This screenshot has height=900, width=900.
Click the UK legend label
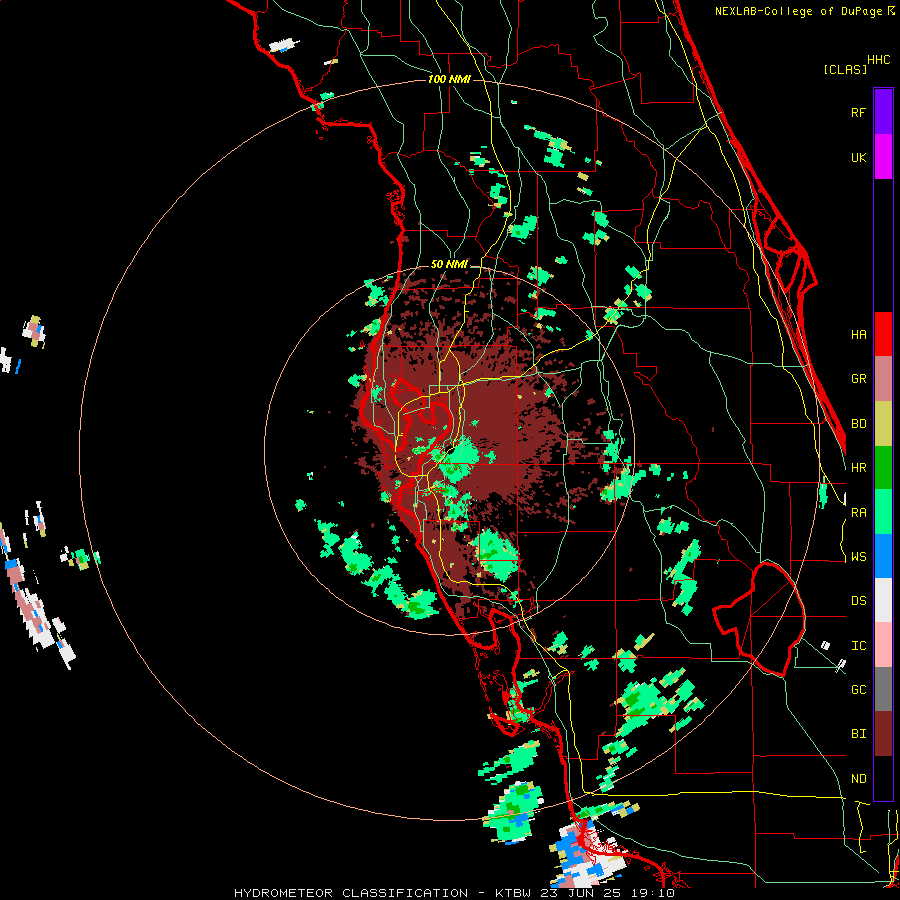click(x=858, y=157)
